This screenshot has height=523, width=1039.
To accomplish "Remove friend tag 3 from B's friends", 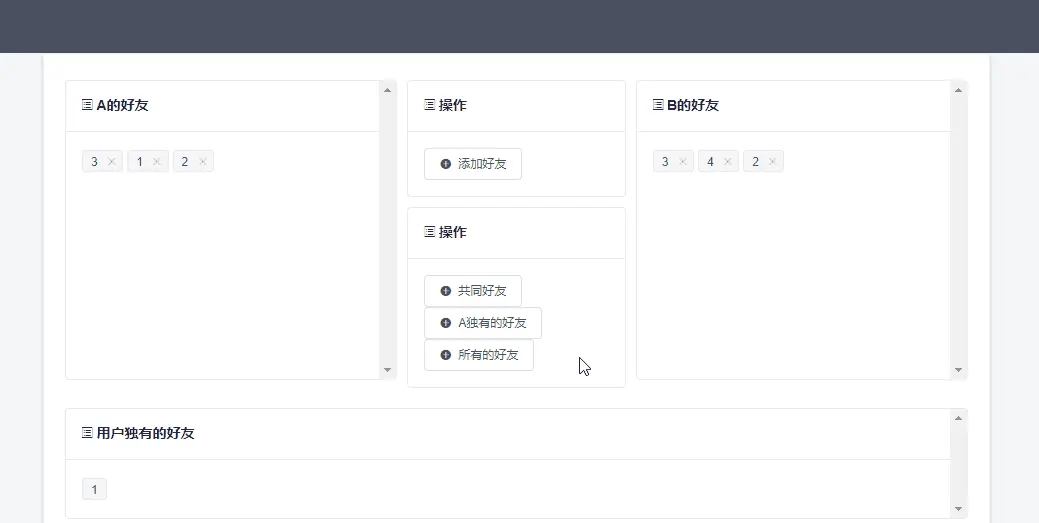I will [x=683, y=162].
